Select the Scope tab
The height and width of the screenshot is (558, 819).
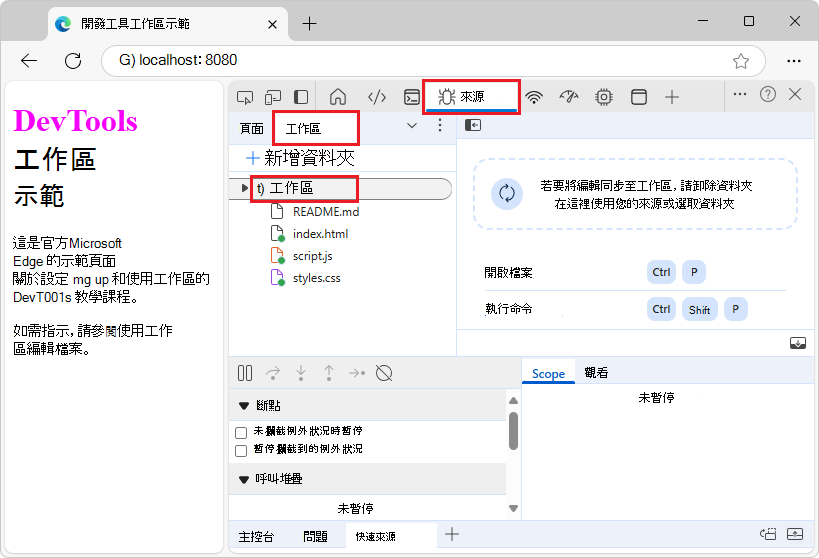point(548,374)
